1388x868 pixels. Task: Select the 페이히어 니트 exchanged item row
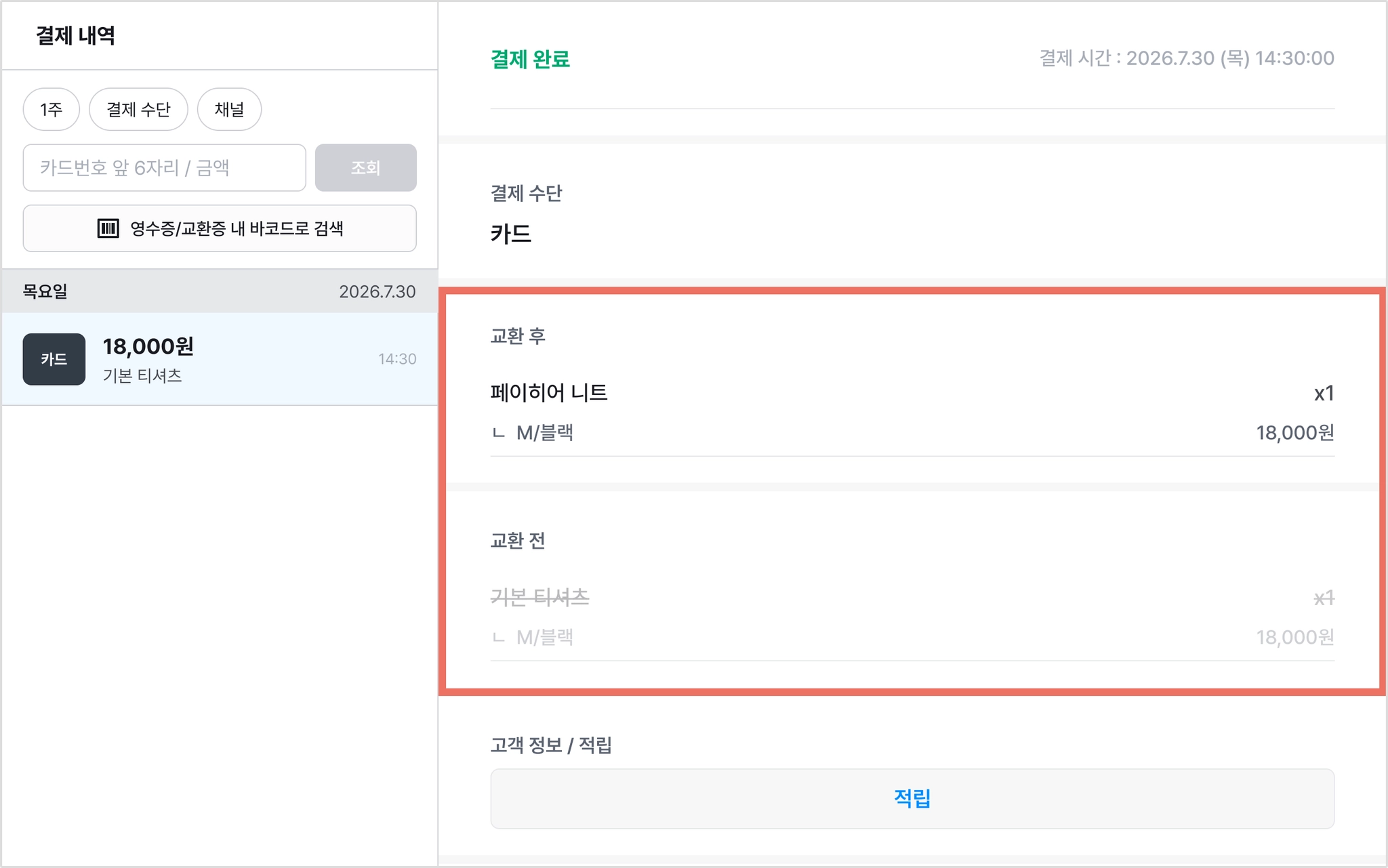pyautogui.click(x=912, y=412)
